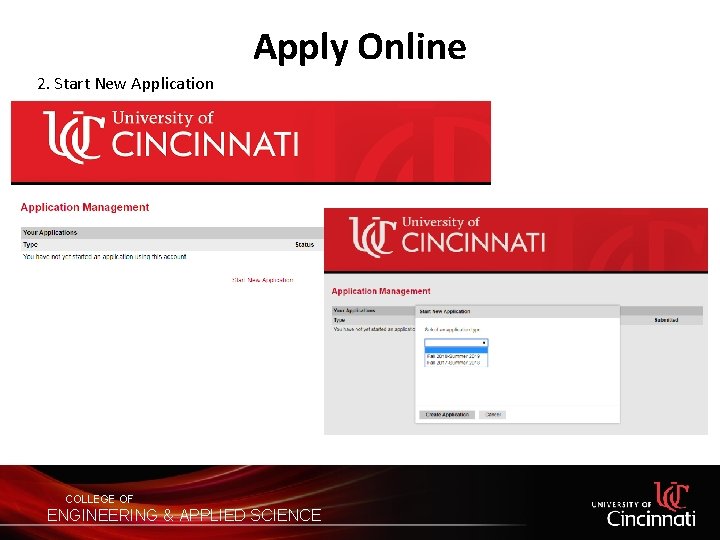Viewport: 720px width, 540px height.
Task: Click College of Engineering & Applied Science text
Action: tap(184, 509)
